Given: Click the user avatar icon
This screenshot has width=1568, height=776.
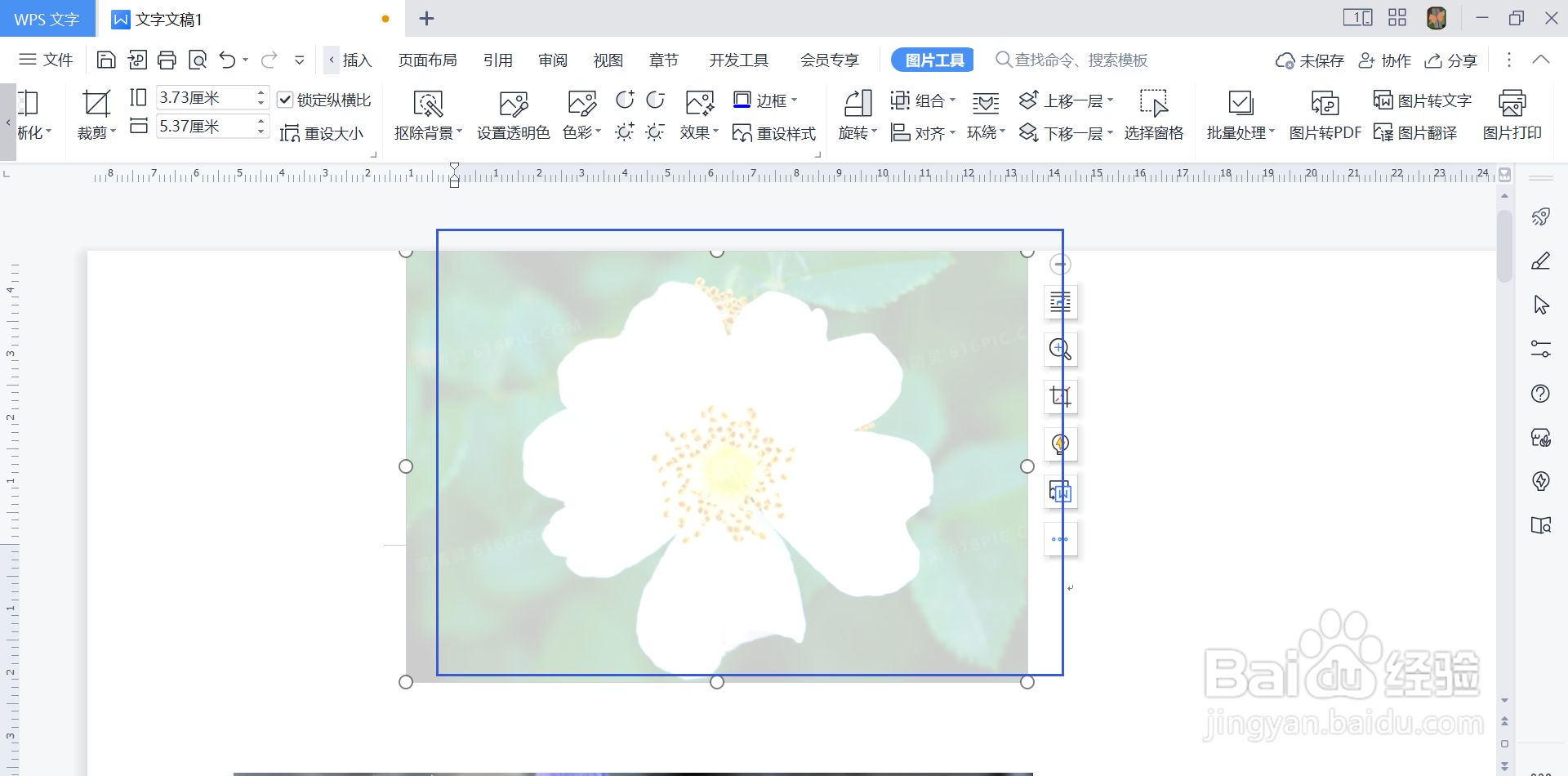Looking at the screenshot, I should click(x=1437, y=18).
